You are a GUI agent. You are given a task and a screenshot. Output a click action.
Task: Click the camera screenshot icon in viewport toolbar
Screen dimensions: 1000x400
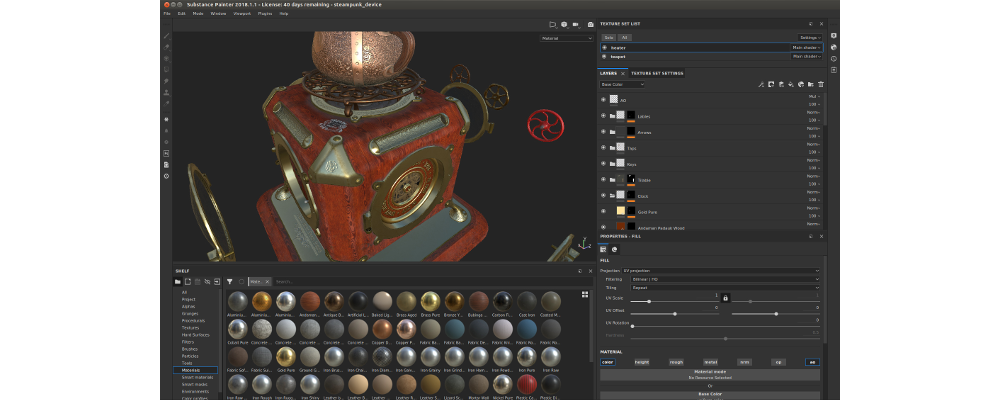point(590,23)
